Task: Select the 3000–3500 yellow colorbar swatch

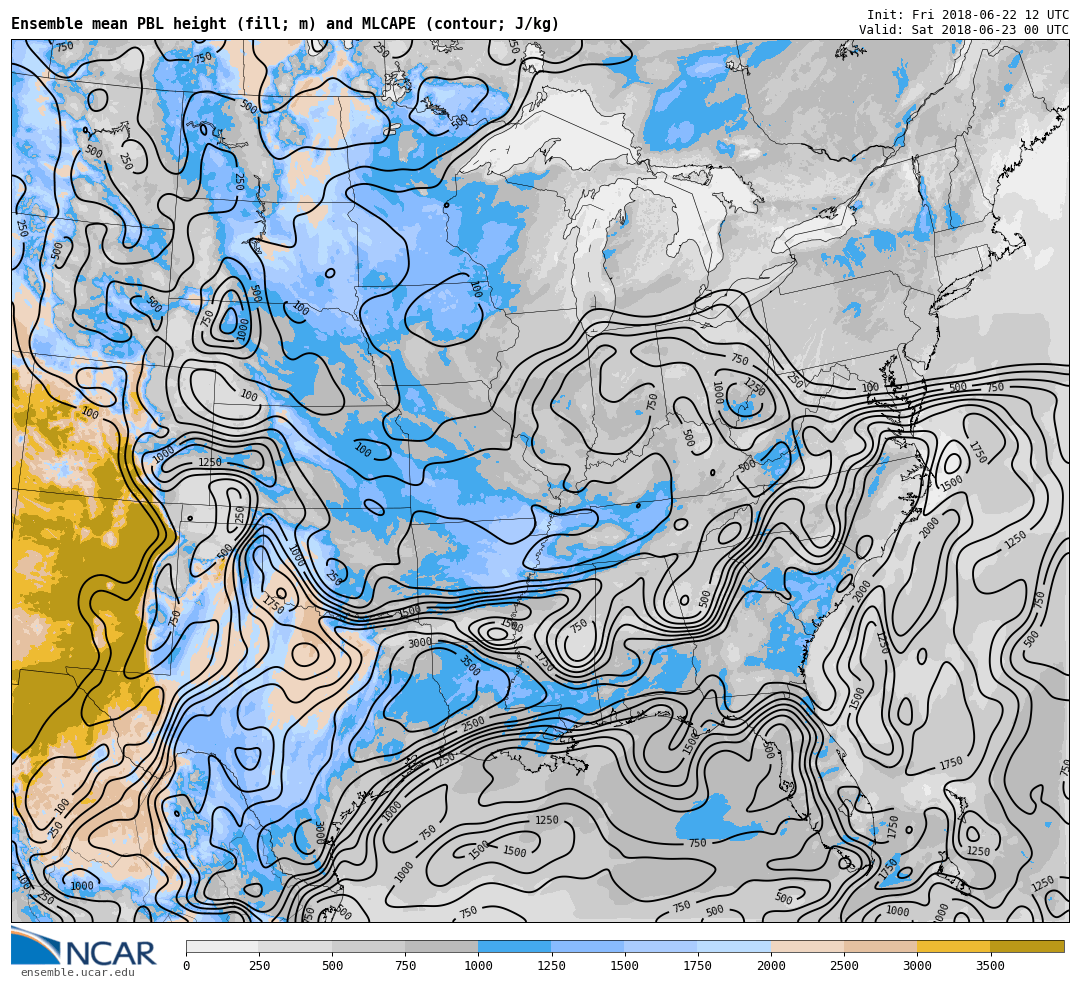Action: (x=953, y=946)
